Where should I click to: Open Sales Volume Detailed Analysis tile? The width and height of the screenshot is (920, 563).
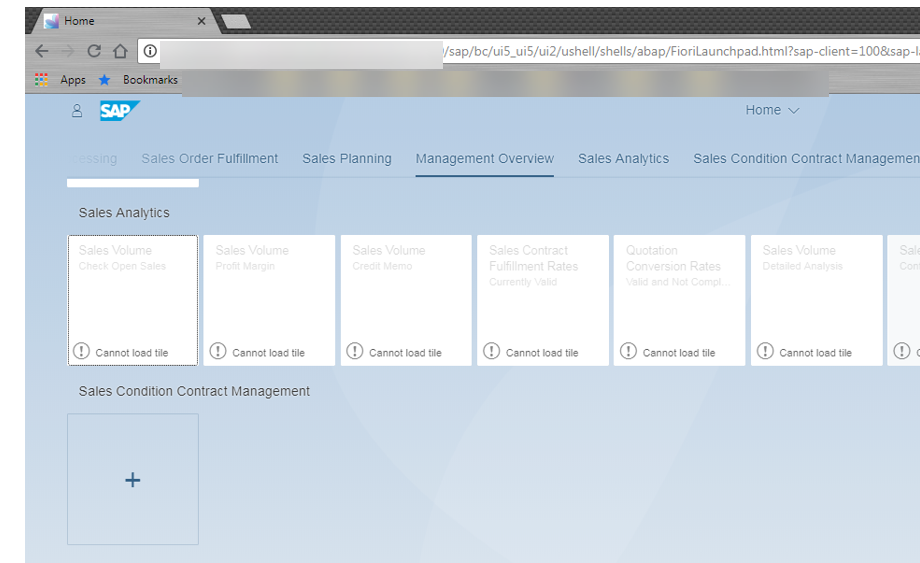coord(817,300)
